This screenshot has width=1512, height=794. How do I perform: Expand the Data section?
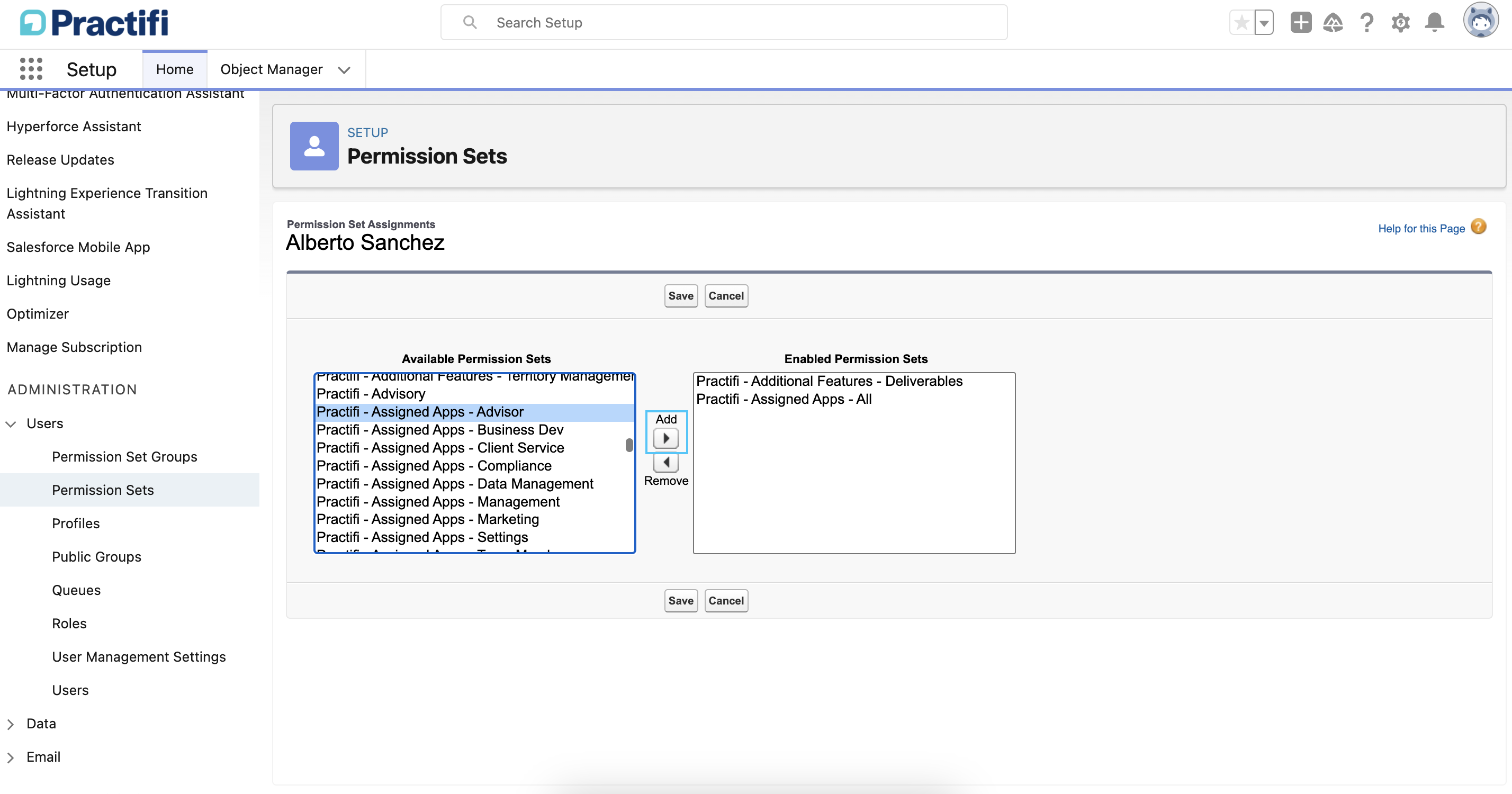[x=11, y=724]
